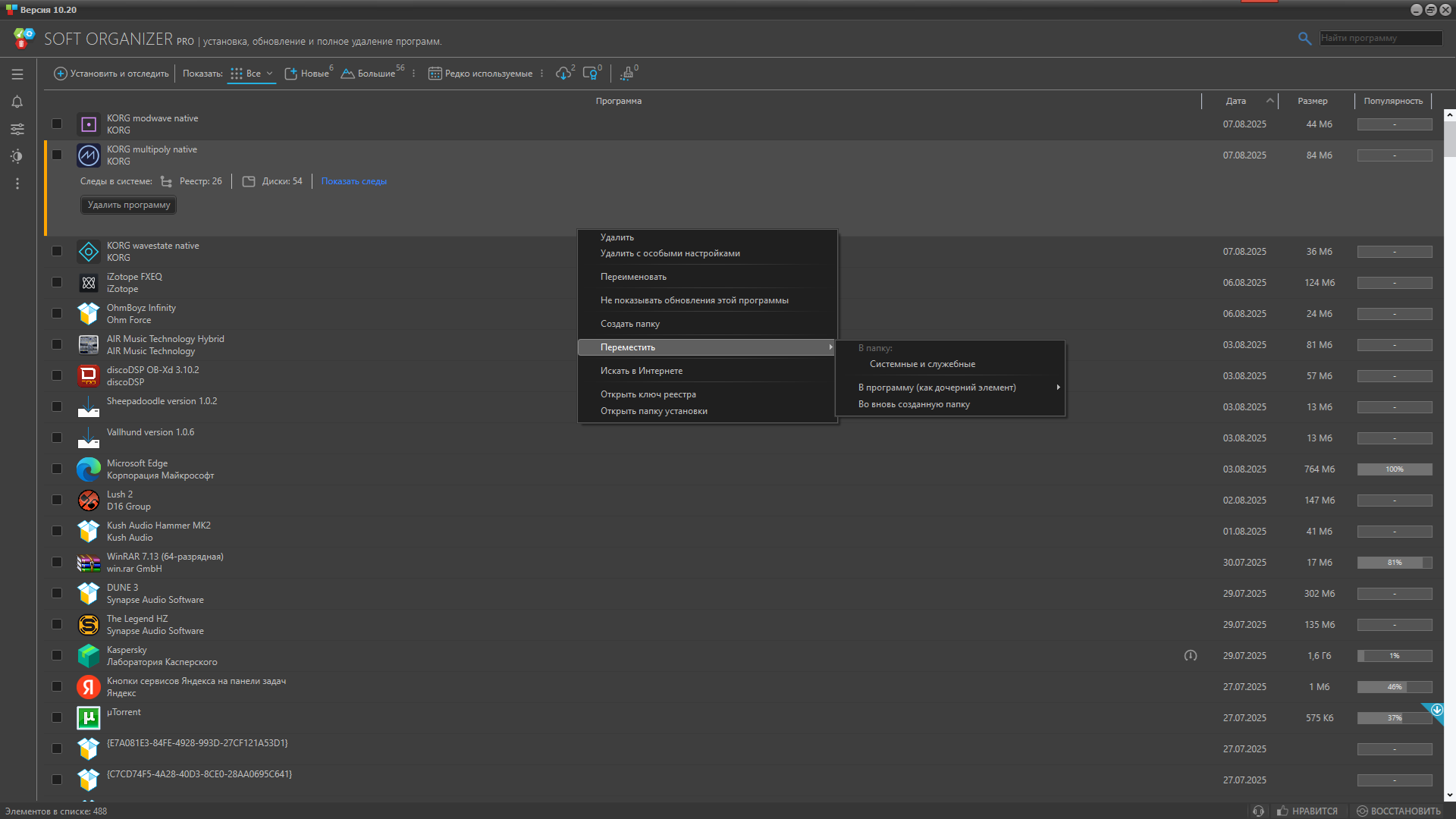Click the vertical scrollbar down arrow

pyautogui.click(x=1450, y=795)
